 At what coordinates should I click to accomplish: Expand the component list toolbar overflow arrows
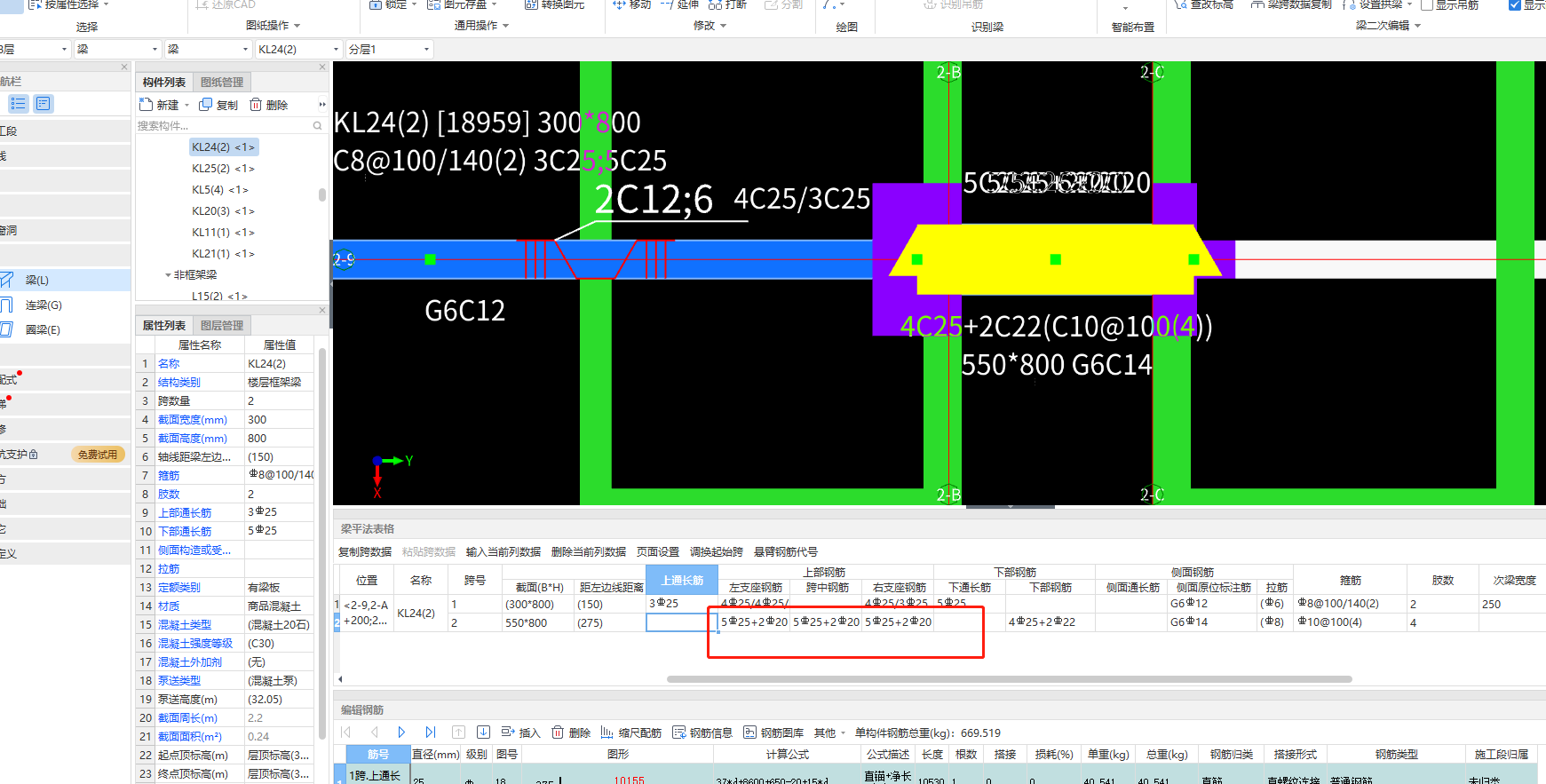pyautogui.click(x=322, y=105)
